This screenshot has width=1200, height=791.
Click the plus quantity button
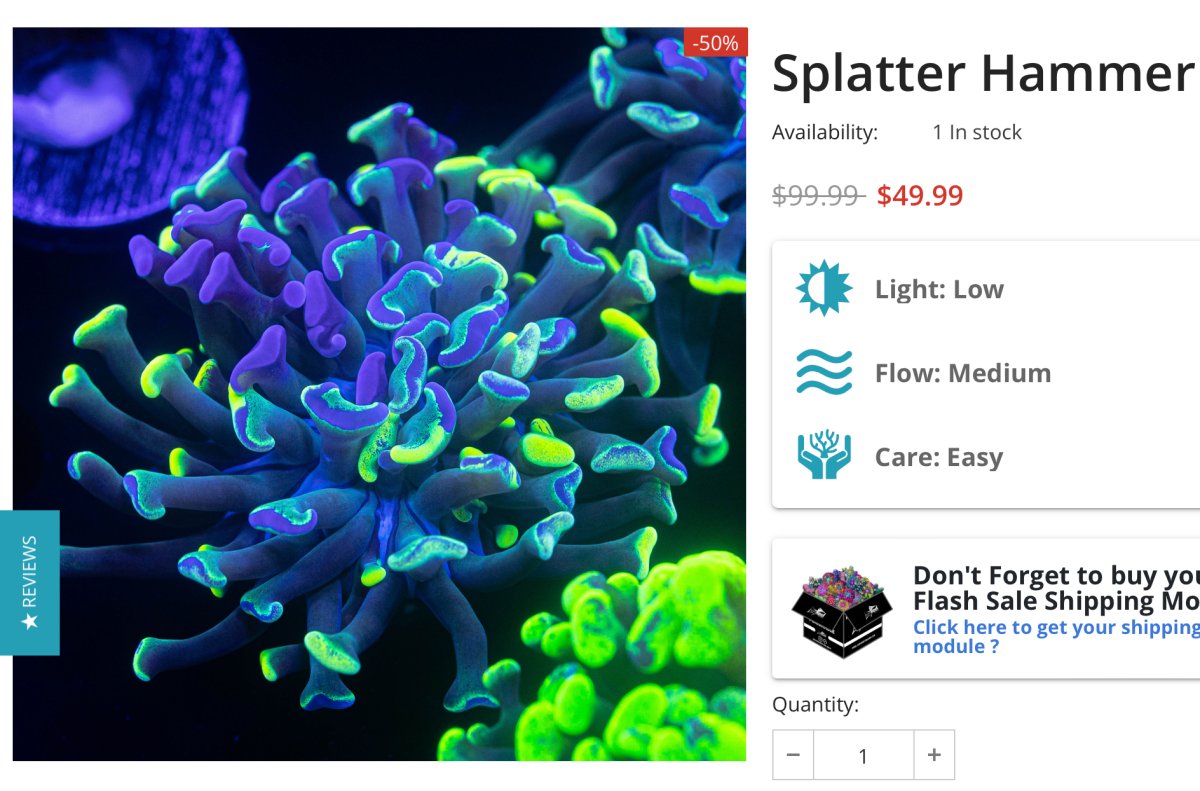pos(934,755)
